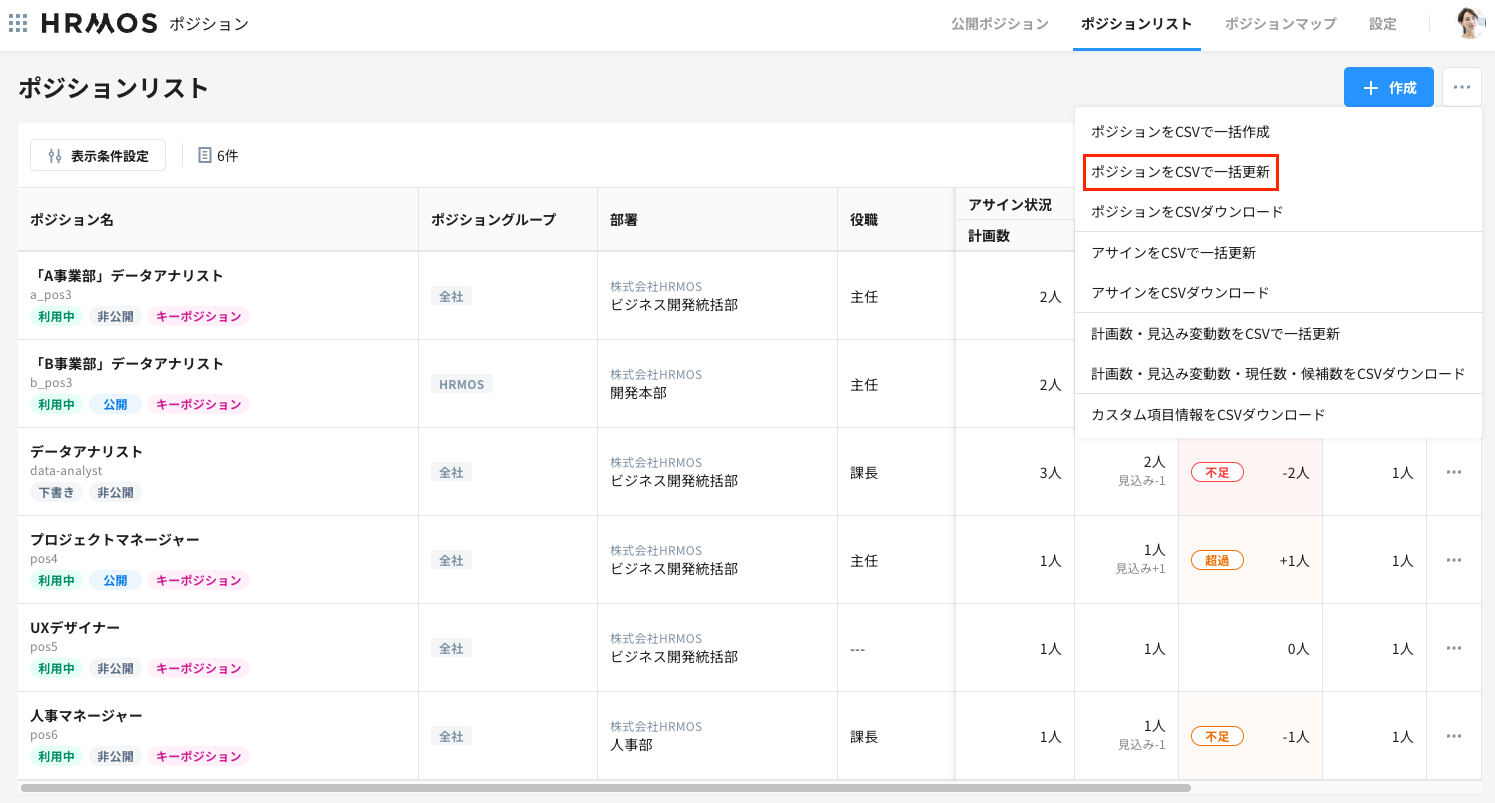Viewport: 1495px width, 803px height.
Task: Click the plus icon inside 作成 button
Action: (x=1372, y=87)
